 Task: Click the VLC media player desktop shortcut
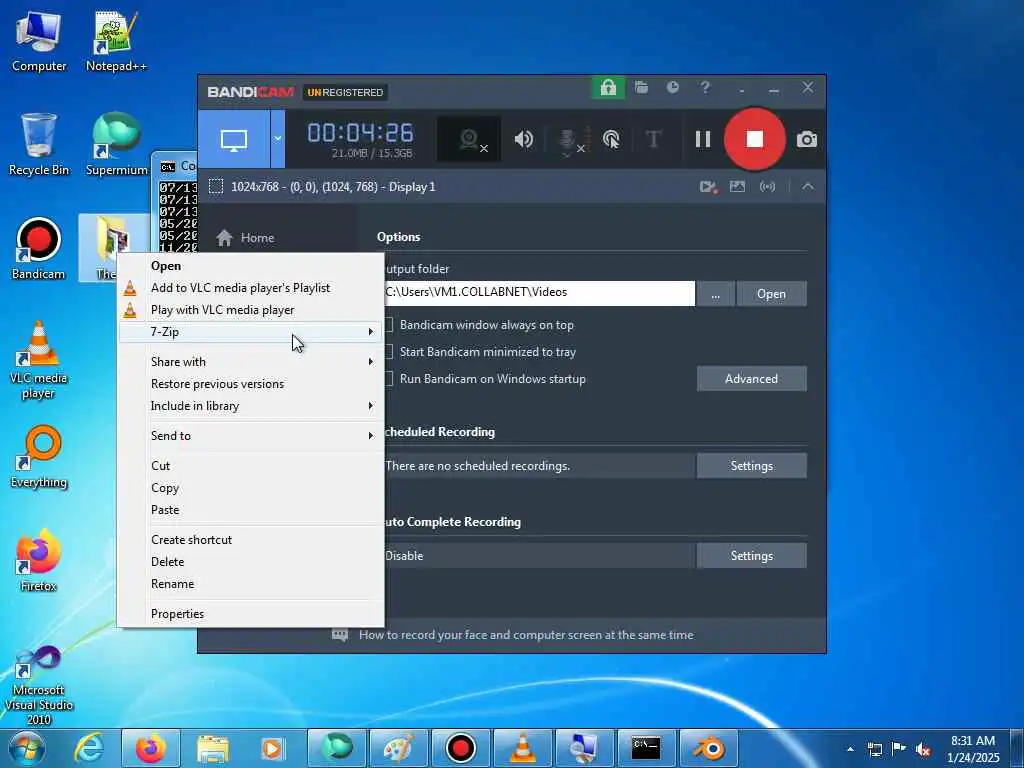pyautogui.click(x=39, y=360)
